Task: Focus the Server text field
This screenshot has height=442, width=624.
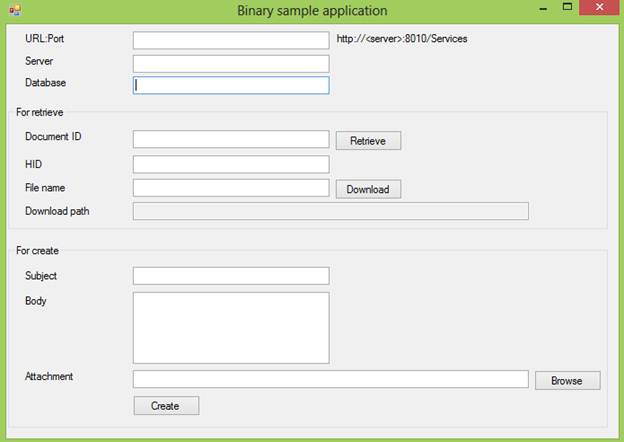Action: 231,64
